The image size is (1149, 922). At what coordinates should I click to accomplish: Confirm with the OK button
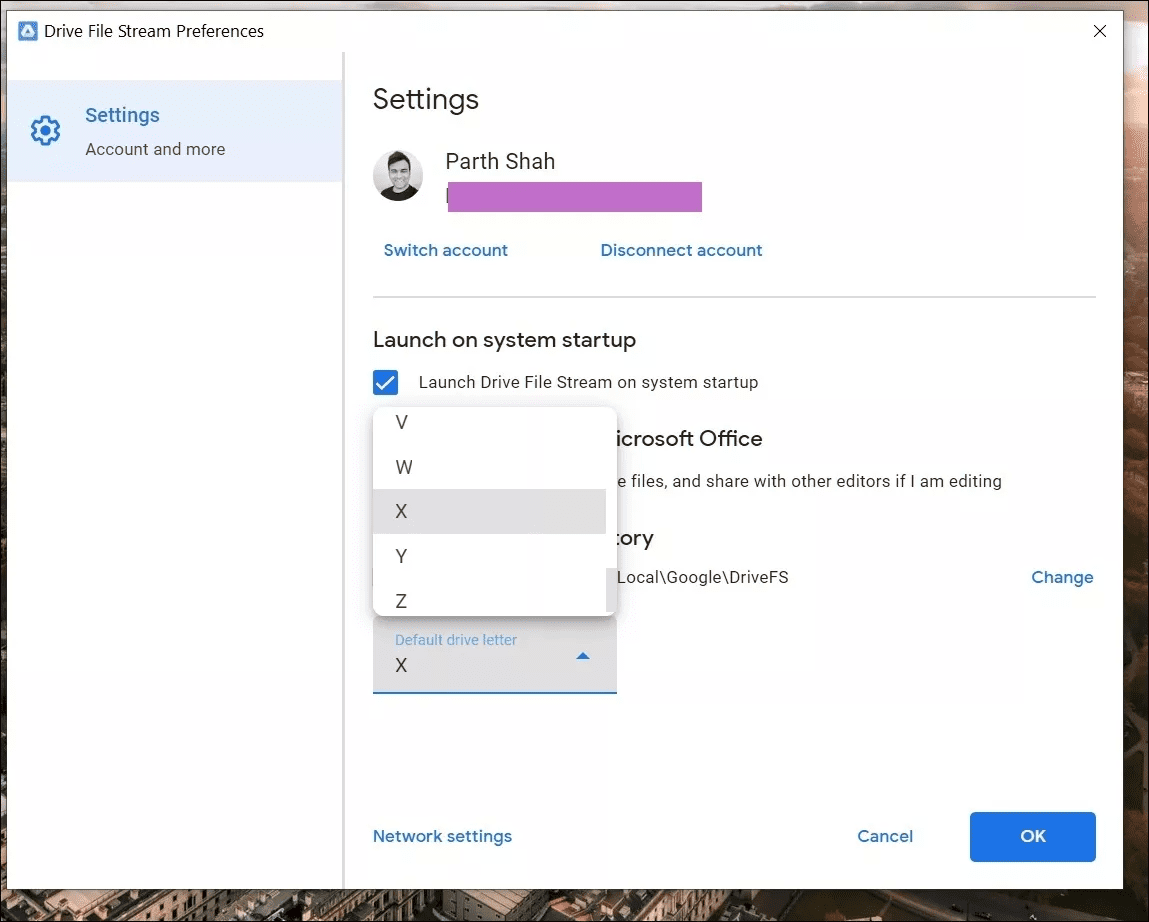(x=1032, y=836)
